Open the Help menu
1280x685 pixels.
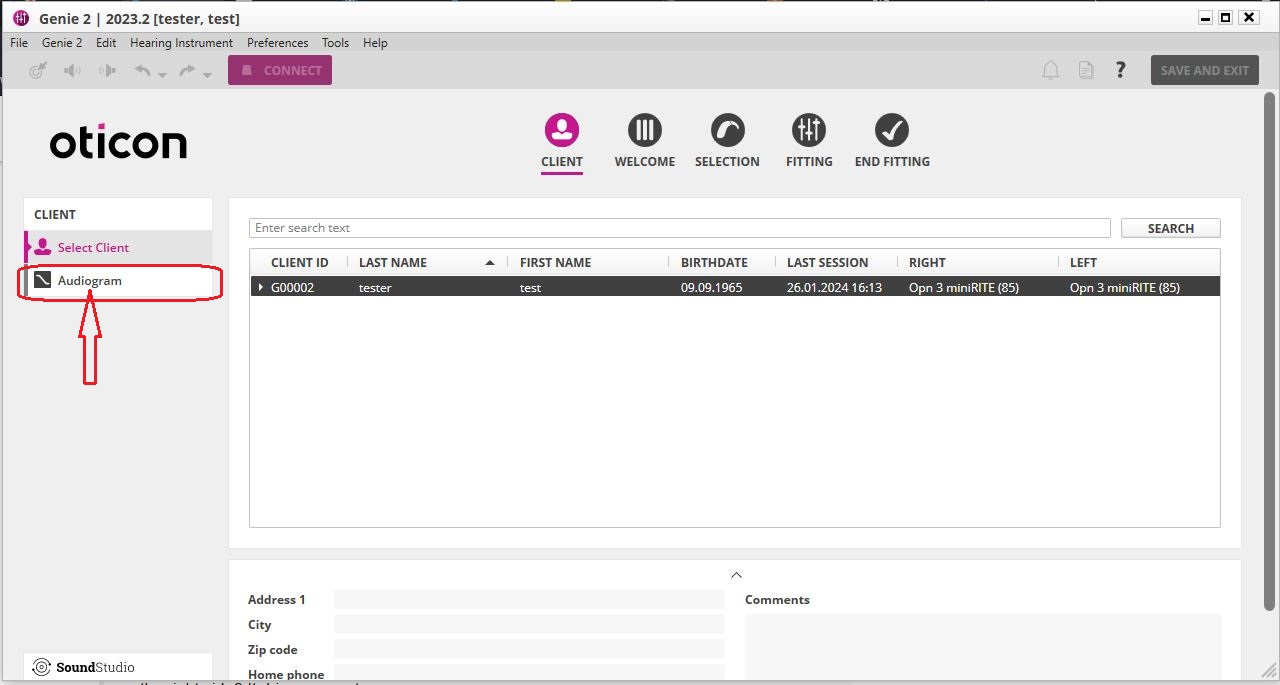pos(375,43)
